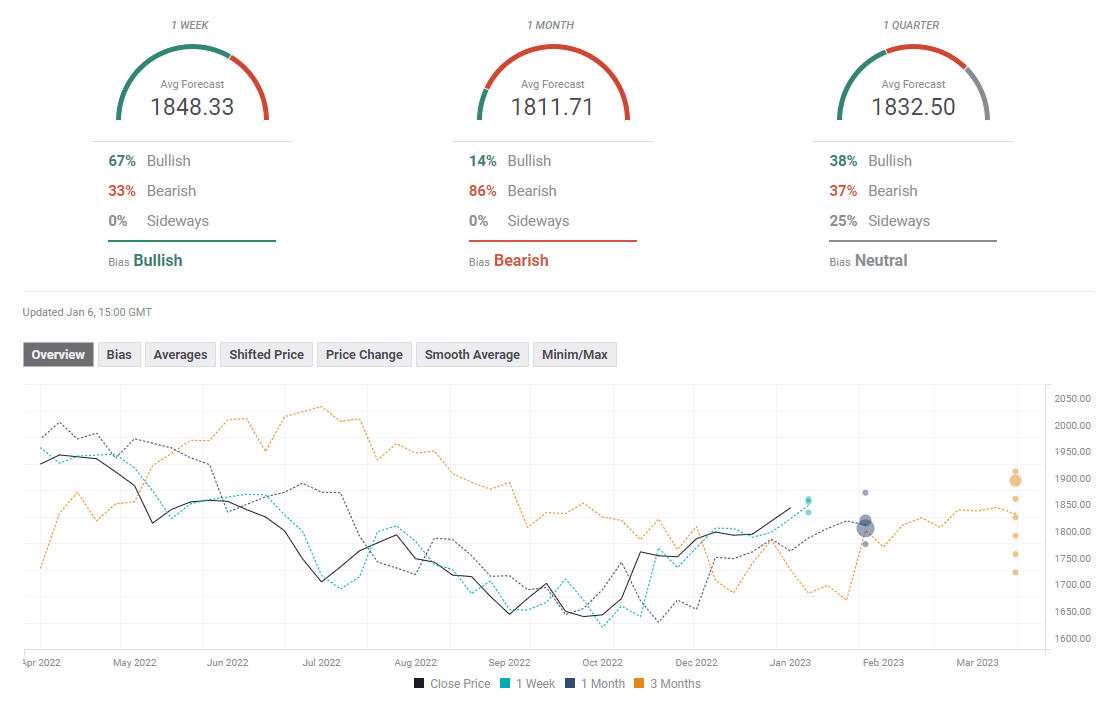1108x703 pixels.
Task: Show the Price Change view
Action: pos(364,355)
